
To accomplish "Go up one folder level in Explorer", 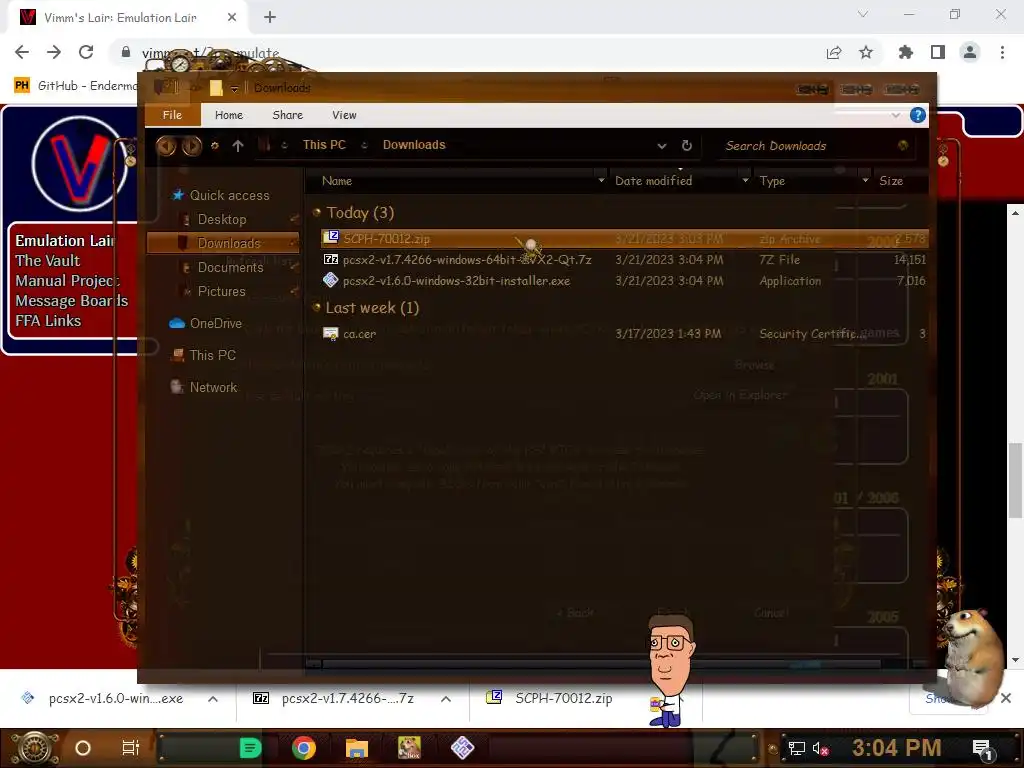I will tap(238, 146).
